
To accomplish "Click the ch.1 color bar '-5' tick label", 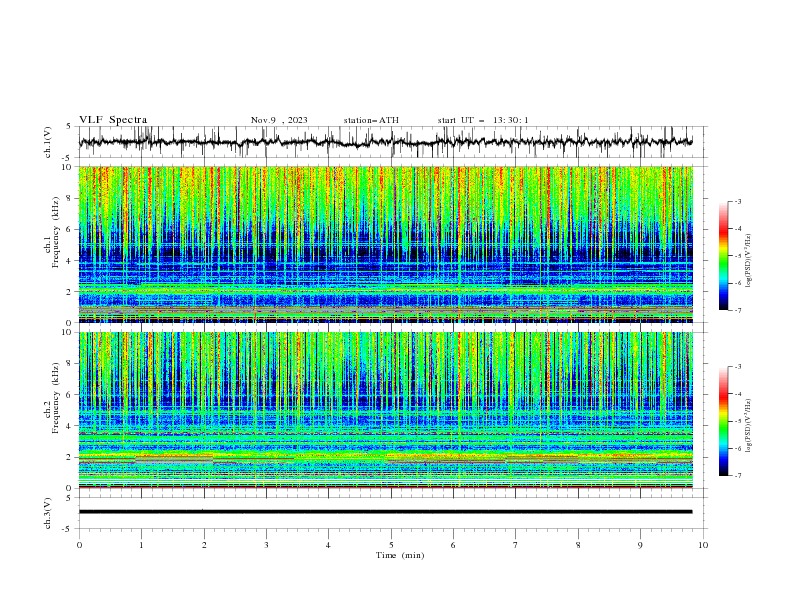I will (x=738, y=256).
